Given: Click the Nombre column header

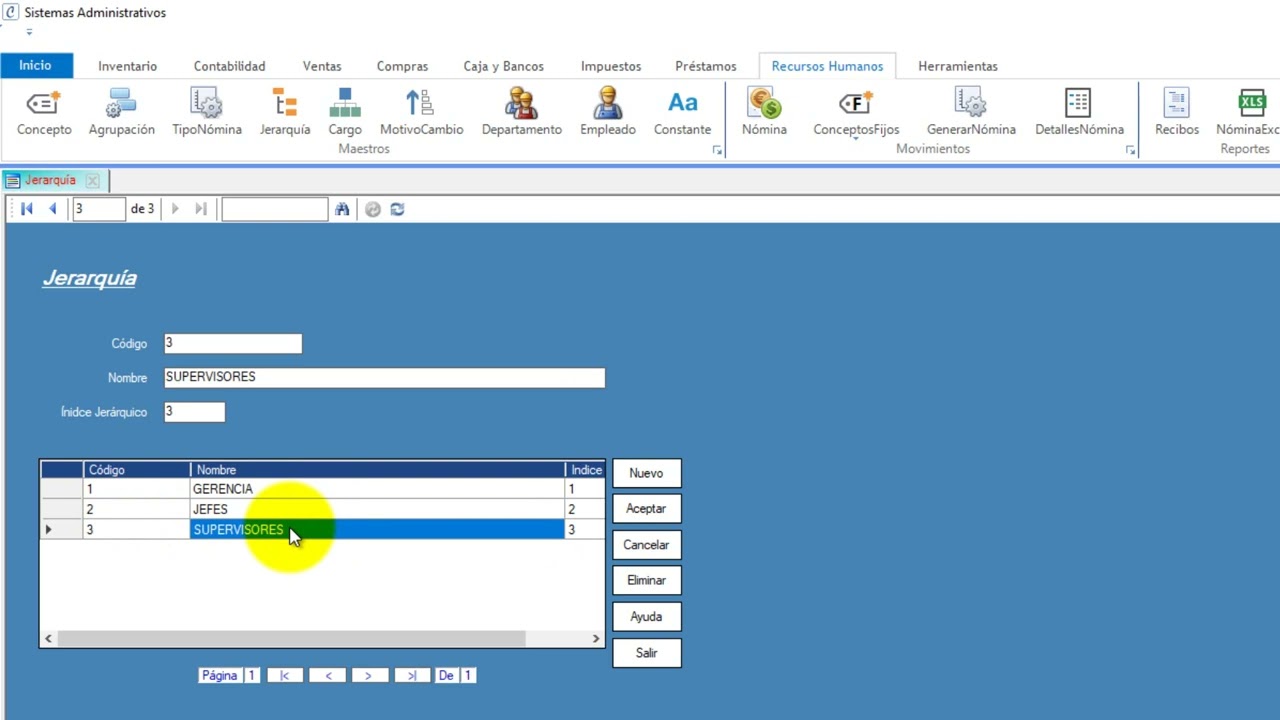Looking at the screenshot, I should coord(377,470).
